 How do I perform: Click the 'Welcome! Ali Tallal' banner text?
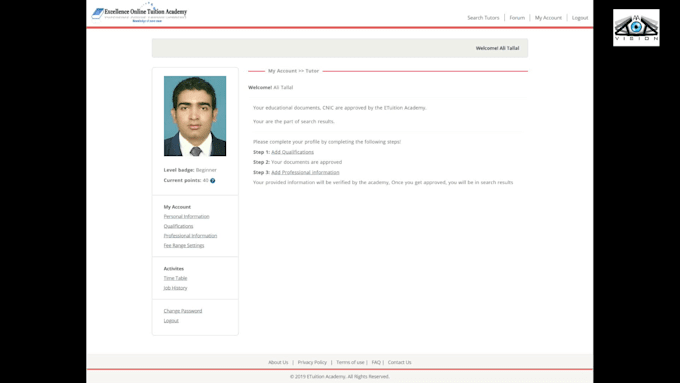(x=497, y=48)
